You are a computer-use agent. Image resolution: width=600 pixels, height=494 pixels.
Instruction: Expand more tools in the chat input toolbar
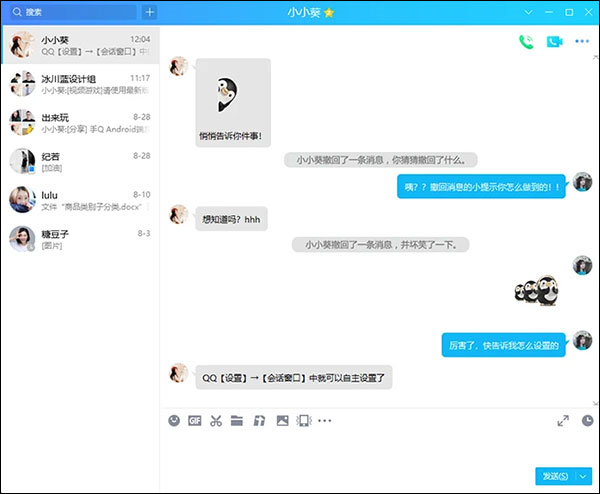324,421
